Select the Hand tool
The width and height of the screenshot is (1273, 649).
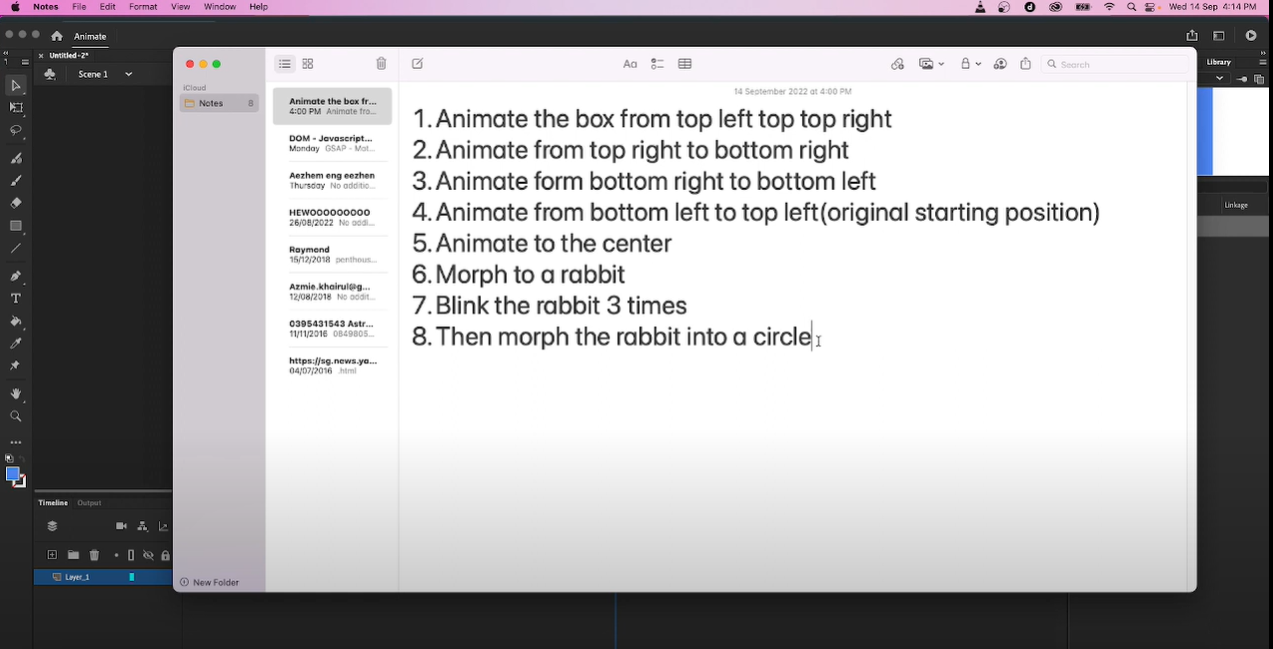tap(16, 394)
